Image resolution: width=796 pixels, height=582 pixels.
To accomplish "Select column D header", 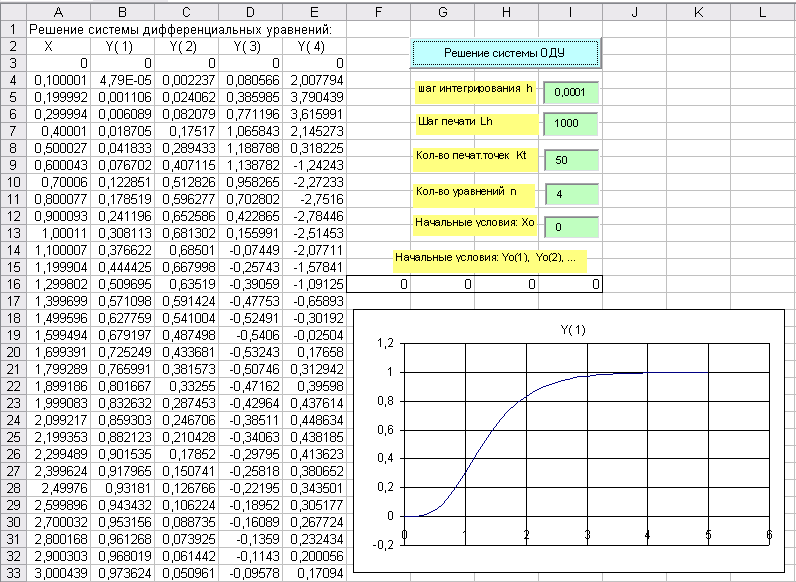I will [x=250, y=12].
